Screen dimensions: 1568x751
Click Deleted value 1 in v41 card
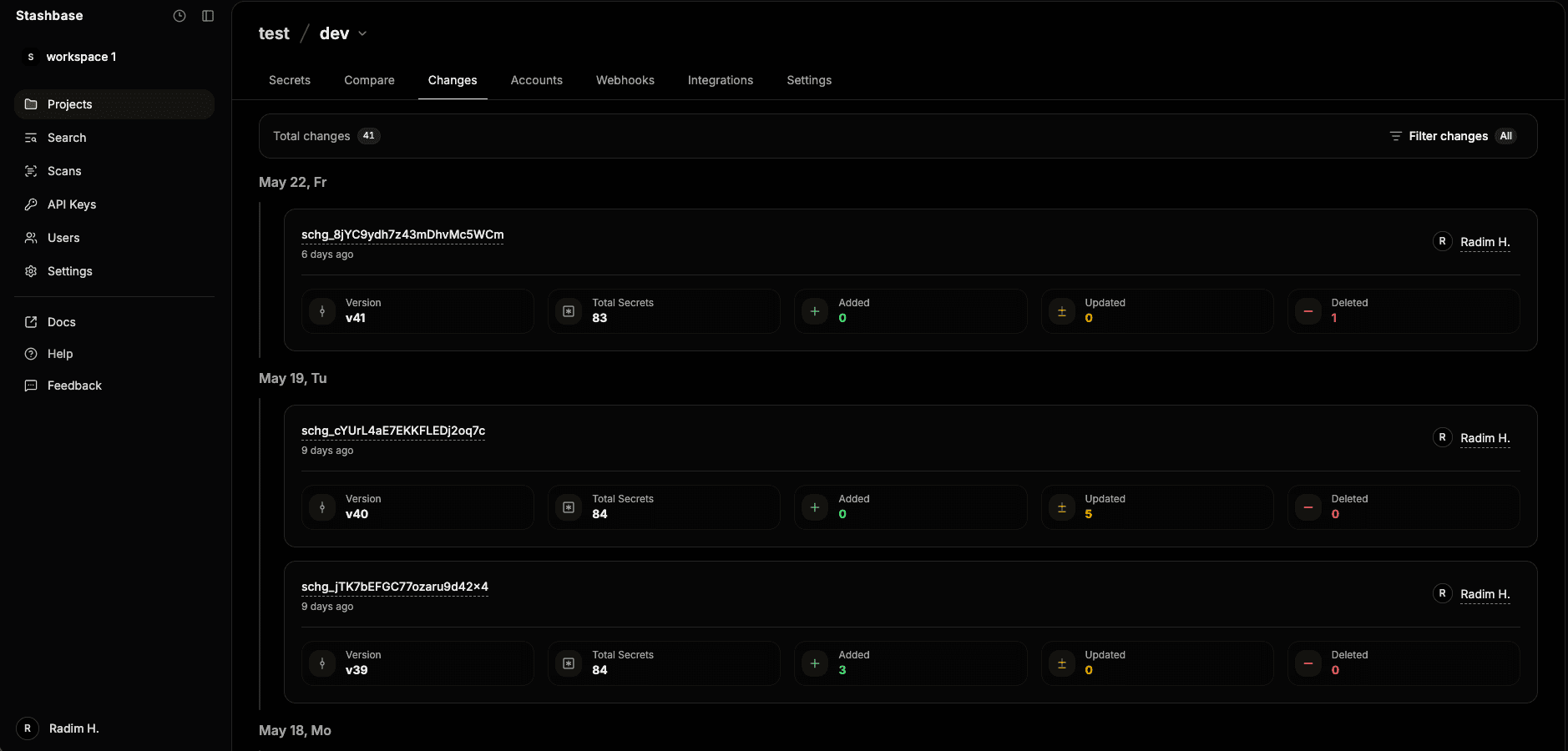1334,318
